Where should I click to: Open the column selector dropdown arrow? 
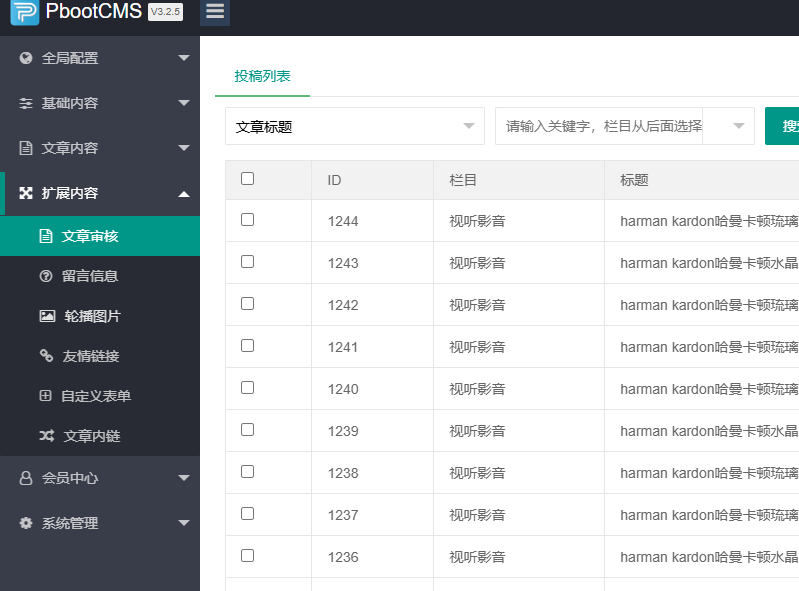click(739, 126)
